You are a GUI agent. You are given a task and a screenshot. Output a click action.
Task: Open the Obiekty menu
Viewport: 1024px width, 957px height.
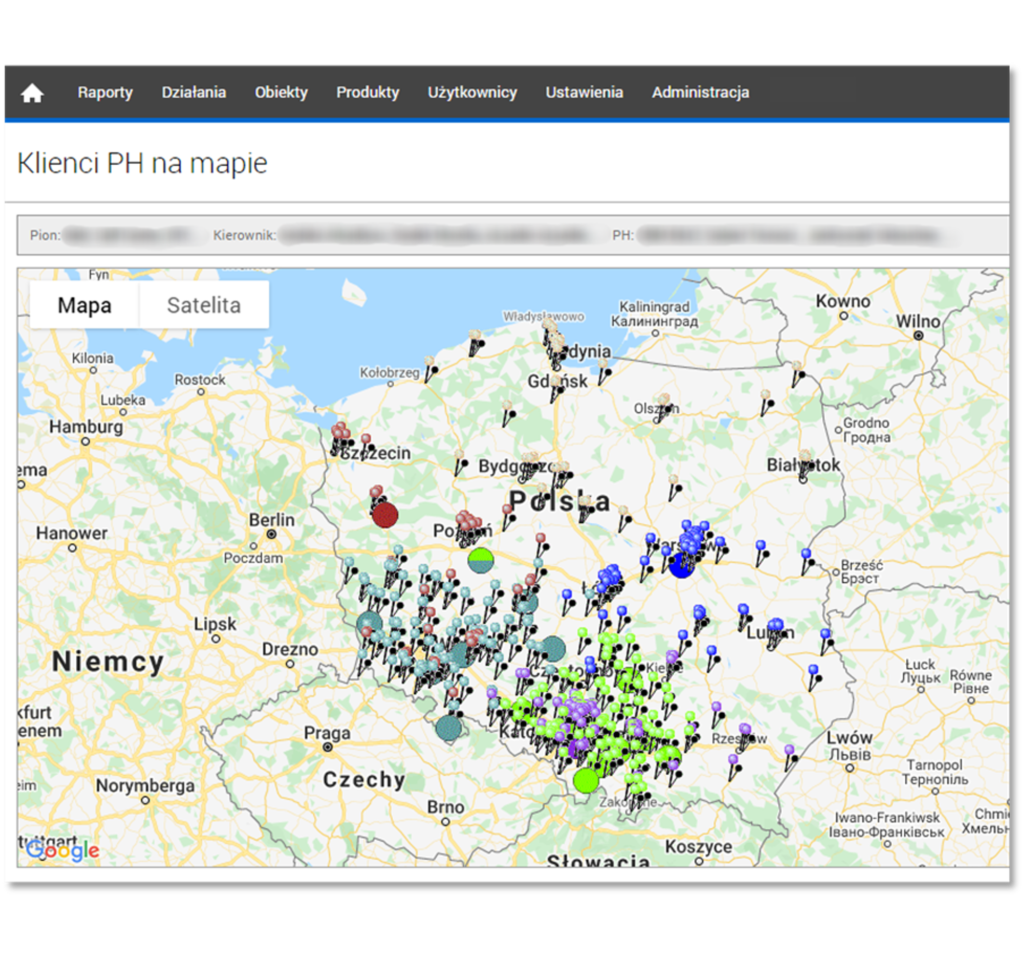pos(281,93)
